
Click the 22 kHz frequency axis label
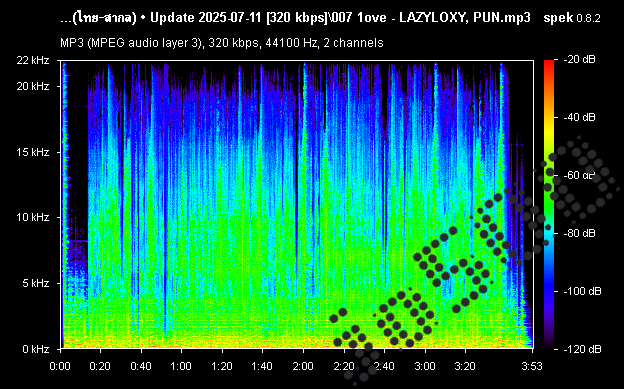(33, 61)
